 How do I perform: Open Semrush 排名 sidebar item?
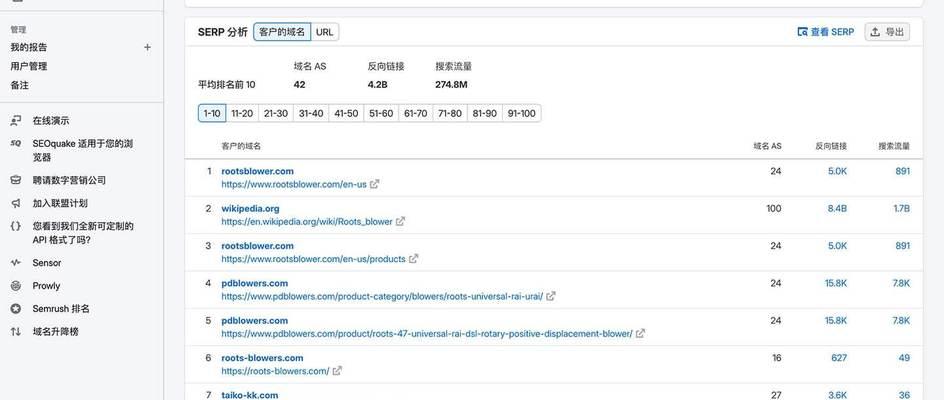pos(61,308)
